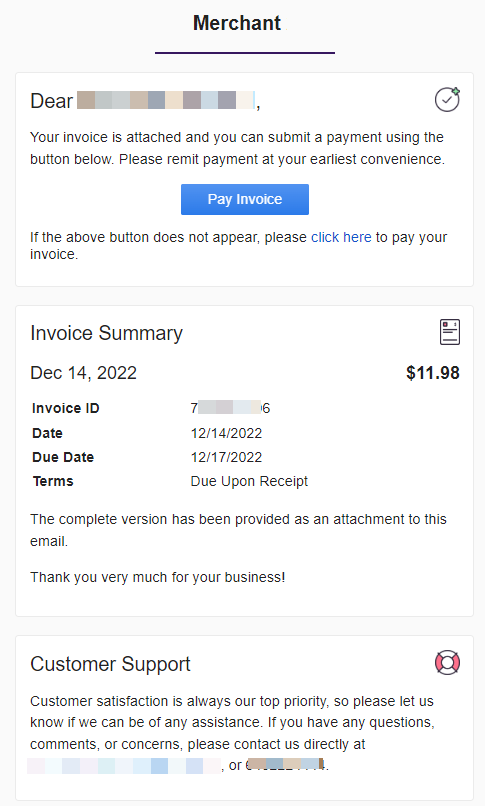Click the Customer Support heading
The width and height of the screenshot is (485, 806).
(110, 664)
